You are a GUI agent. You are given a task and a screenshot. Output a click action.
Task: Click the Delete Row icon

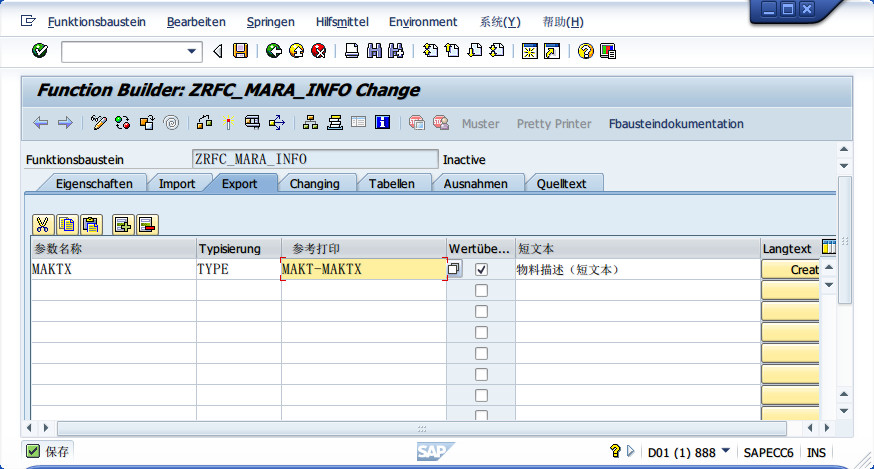click(147, 225)
